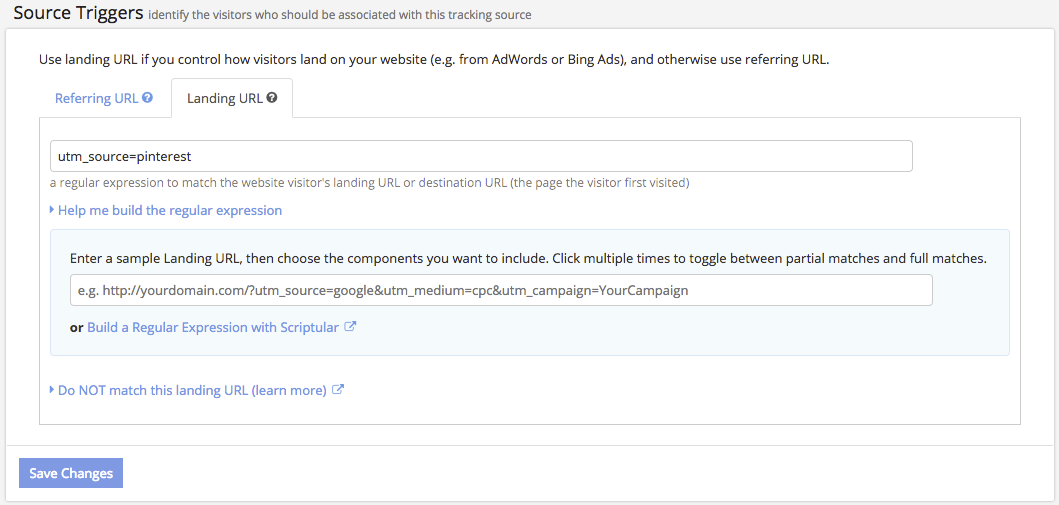Image resolution: width=1059 pixels, height=505 pixels.
Task: Click the sample Landing URL input box
Action: pyautogui.click(x=501, y=290)
